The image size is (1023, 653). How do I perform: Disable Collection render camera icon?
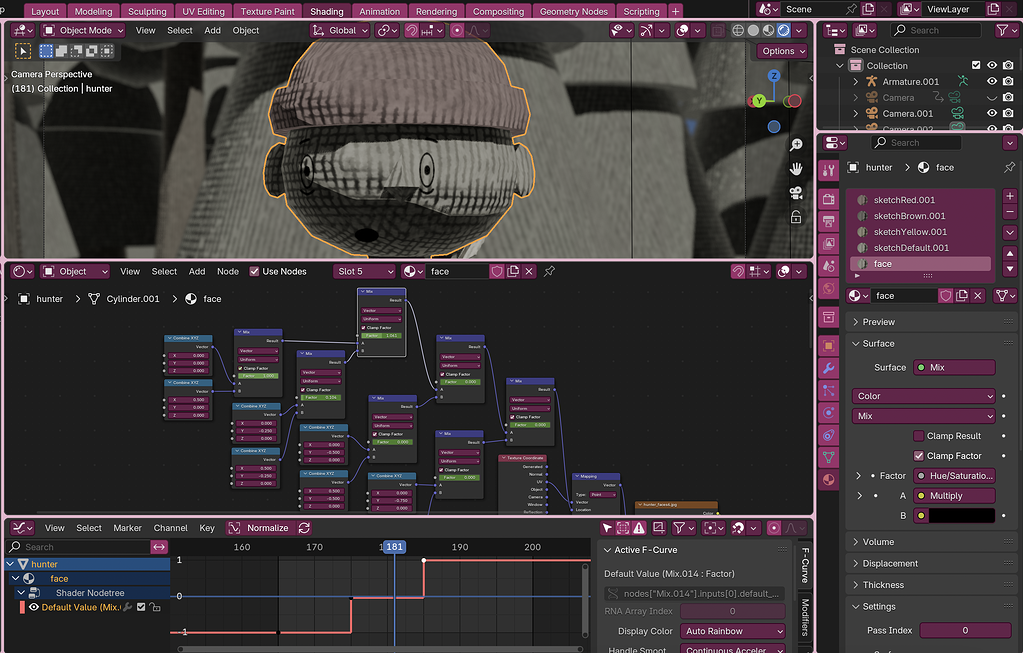pyautogui.click(x=1008, y=65)
